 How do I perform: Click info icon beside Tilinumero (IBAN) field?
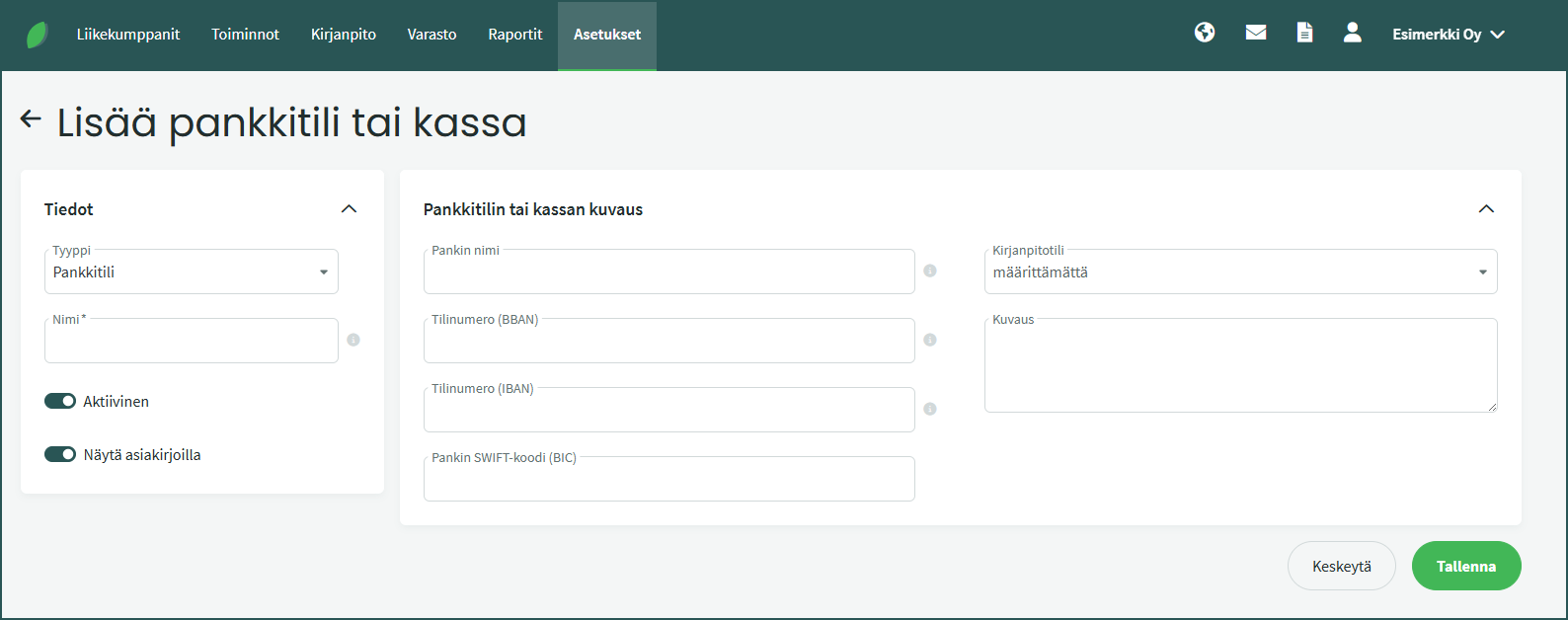pos(930,409)
